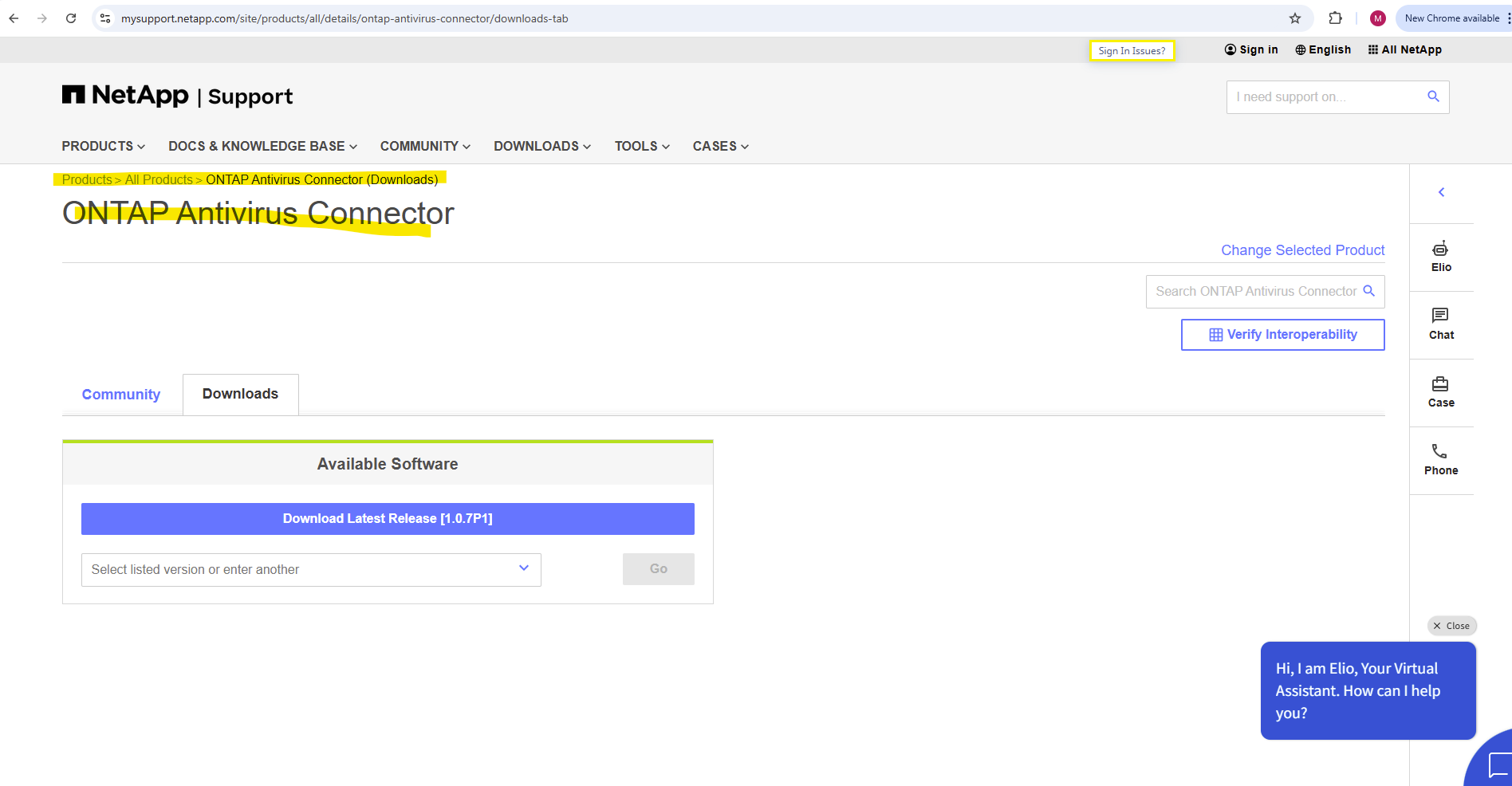This screenshot has height=786, width=1512.
Task: Expand the DOWNLOADS menu
Action: tap(542, 146)
